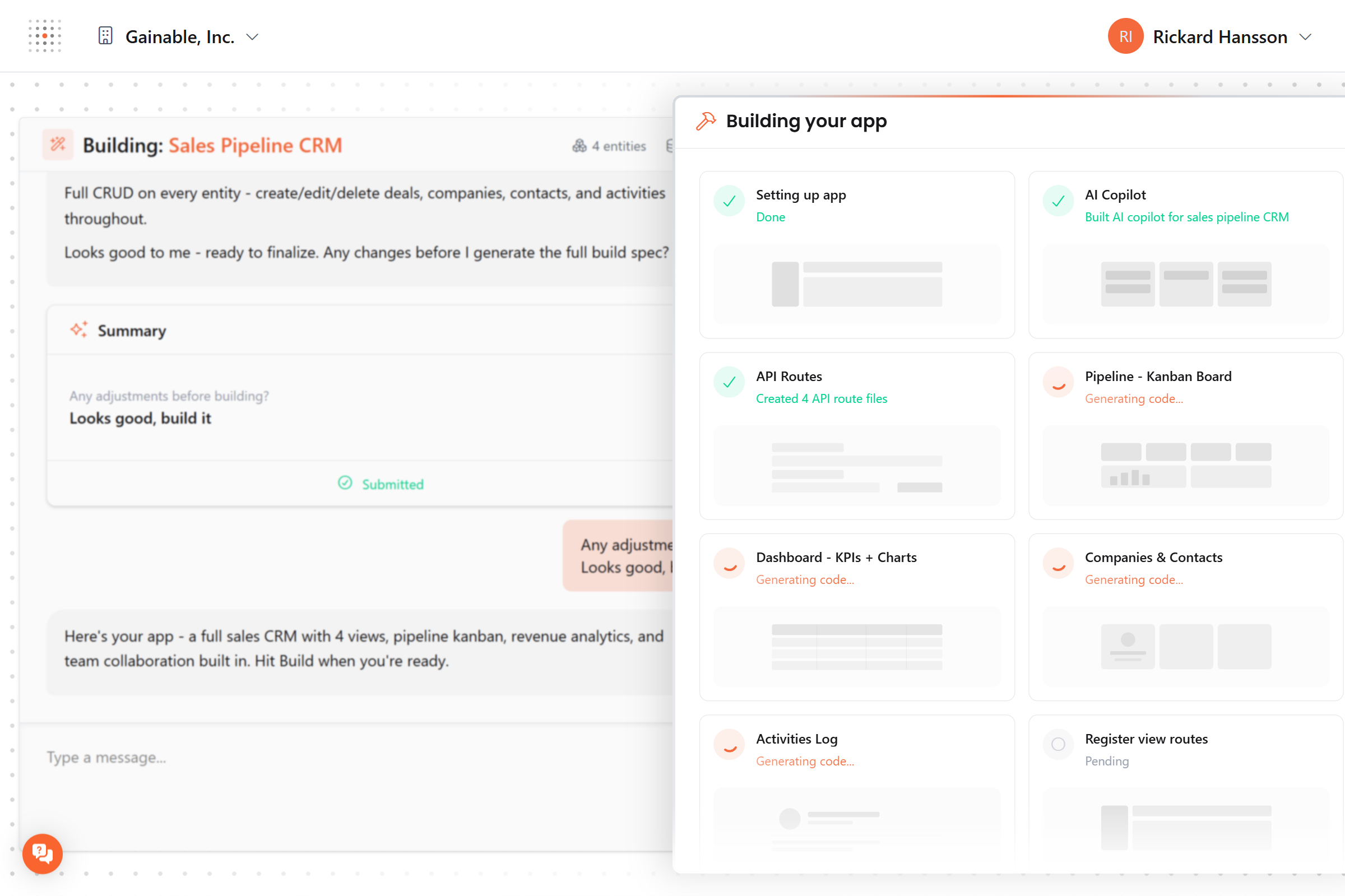Click the green checkmark on Setting up app
Image resolution: width=1345 pixels, height=896 pixels.
point(729,201)
